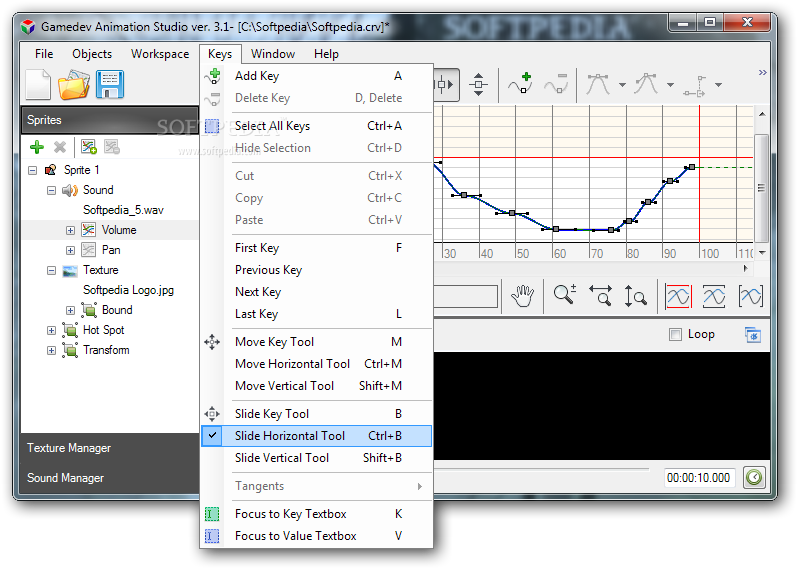Choose Move Key Tool from menu
This screenshot has height=569, width=798.
pyautogui.click(x=316, y=342)
